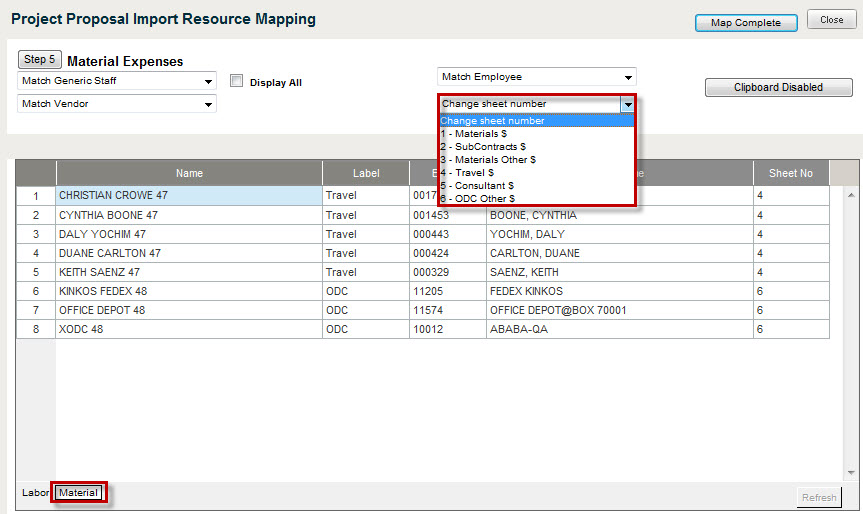Open the Match Employee dropdown

tap(536, 77)
